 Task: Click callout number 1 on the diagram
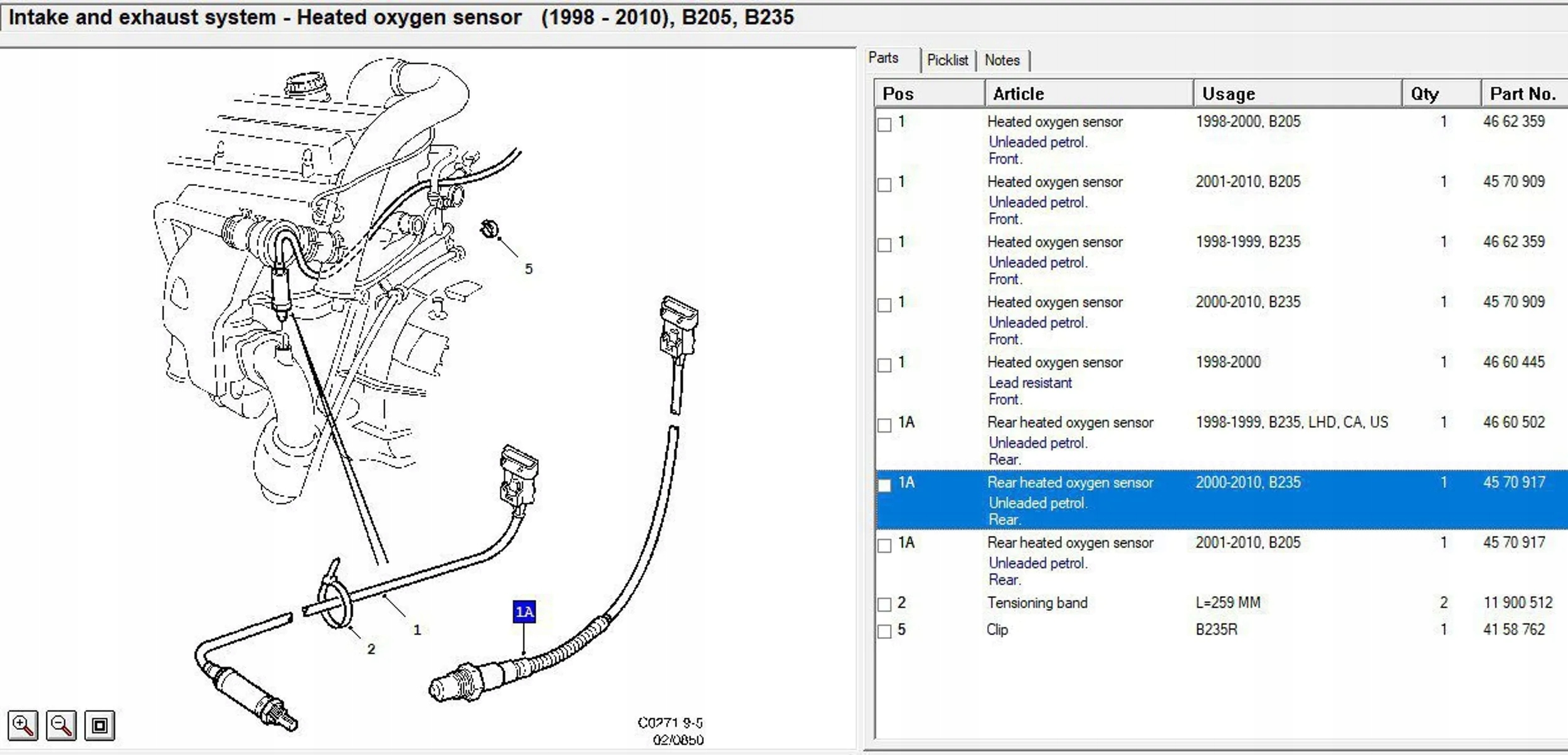417,629
